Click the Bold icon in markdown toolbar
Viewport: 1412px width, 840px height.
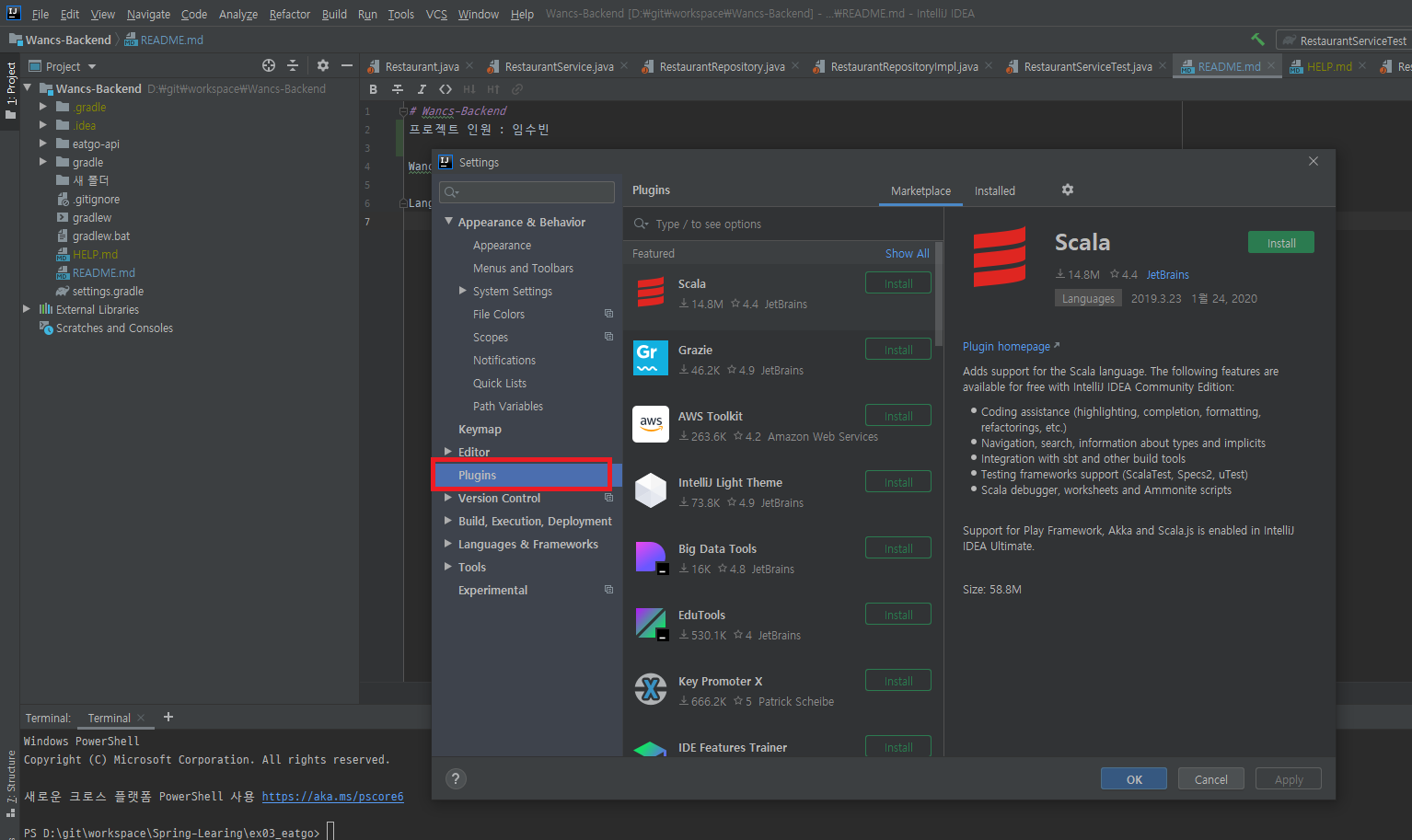coord(373,89)
